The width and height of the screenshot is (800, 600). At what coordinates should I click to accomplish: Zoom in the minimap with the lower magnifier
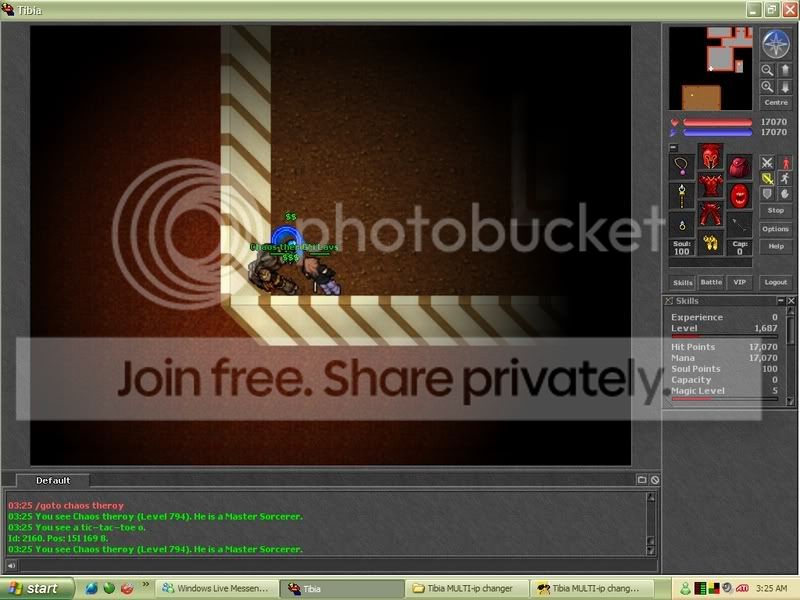pyautogui.click(x=767, y=87)
